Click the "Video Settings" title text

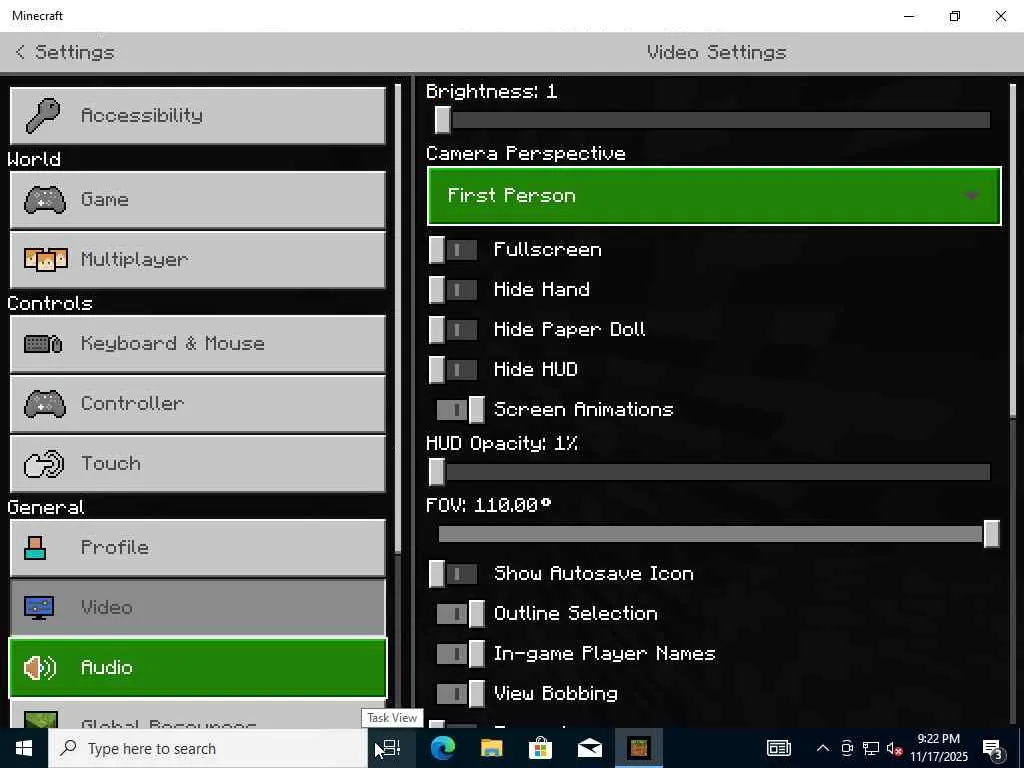(716, 52)
